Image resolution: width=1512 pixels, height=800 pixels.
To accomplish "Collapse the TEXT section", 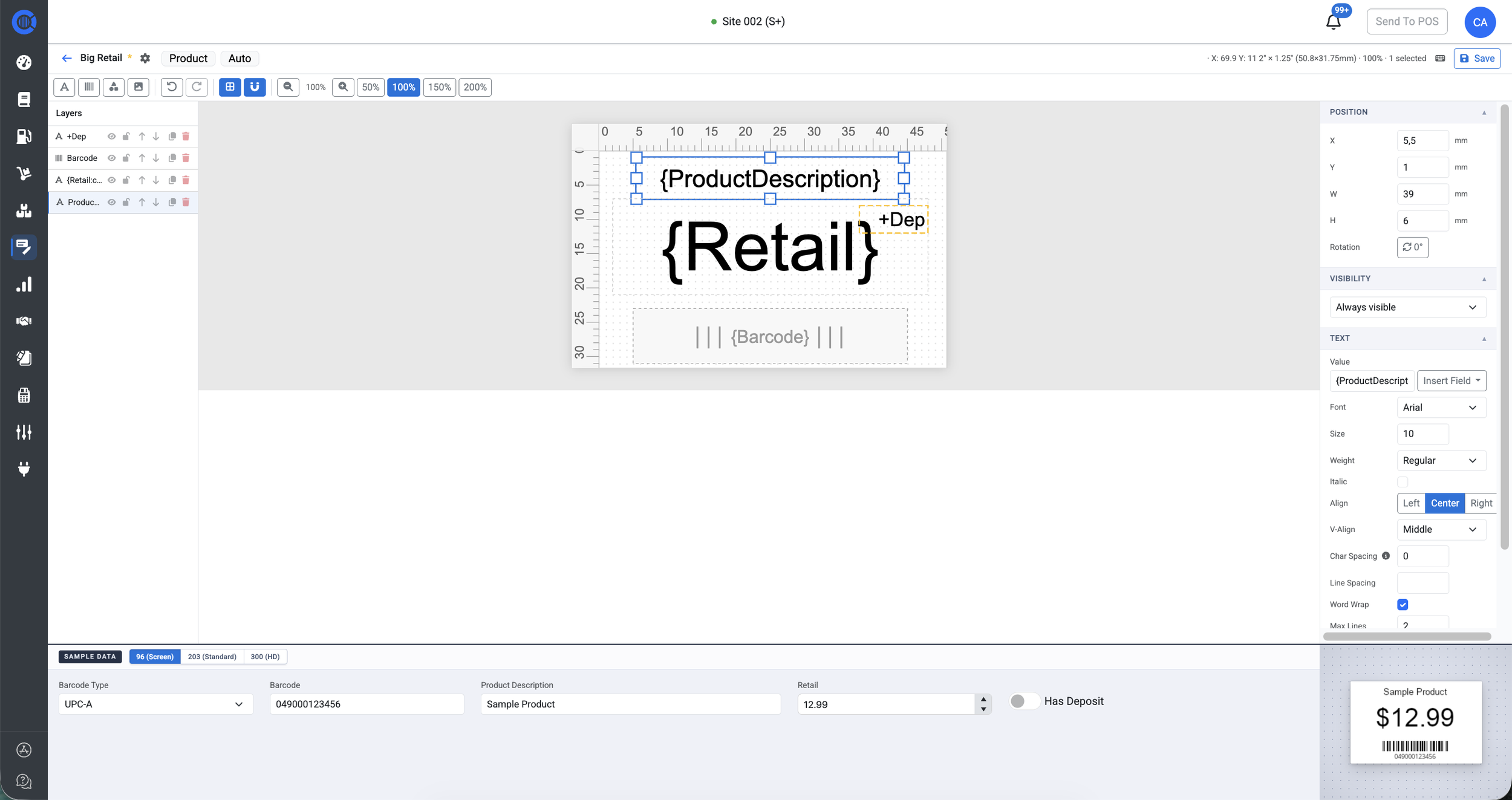I will pyautogui.click(x=1484, y=339).
